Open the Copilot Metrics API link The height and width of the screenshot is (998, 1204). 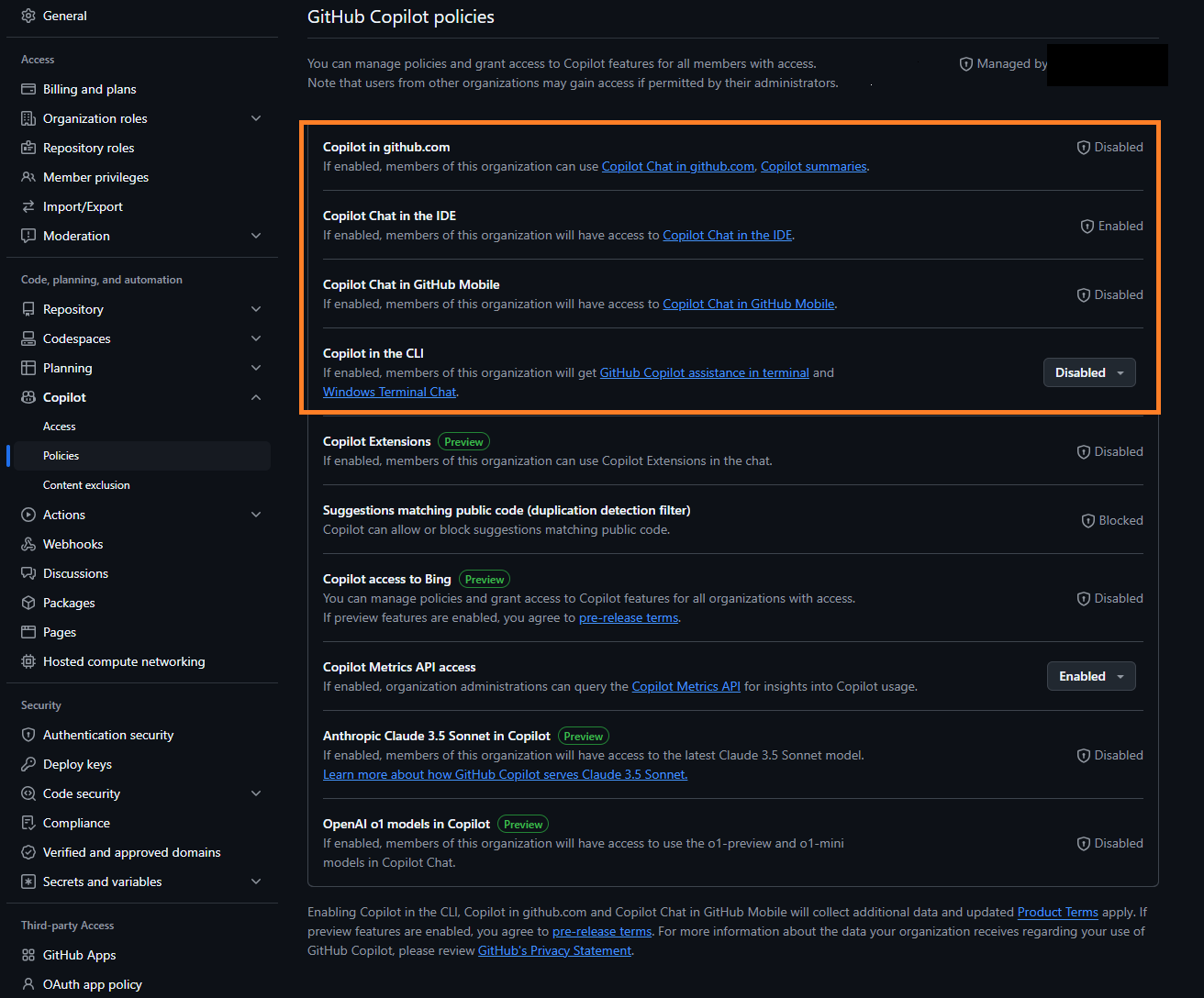pos(686,686)
